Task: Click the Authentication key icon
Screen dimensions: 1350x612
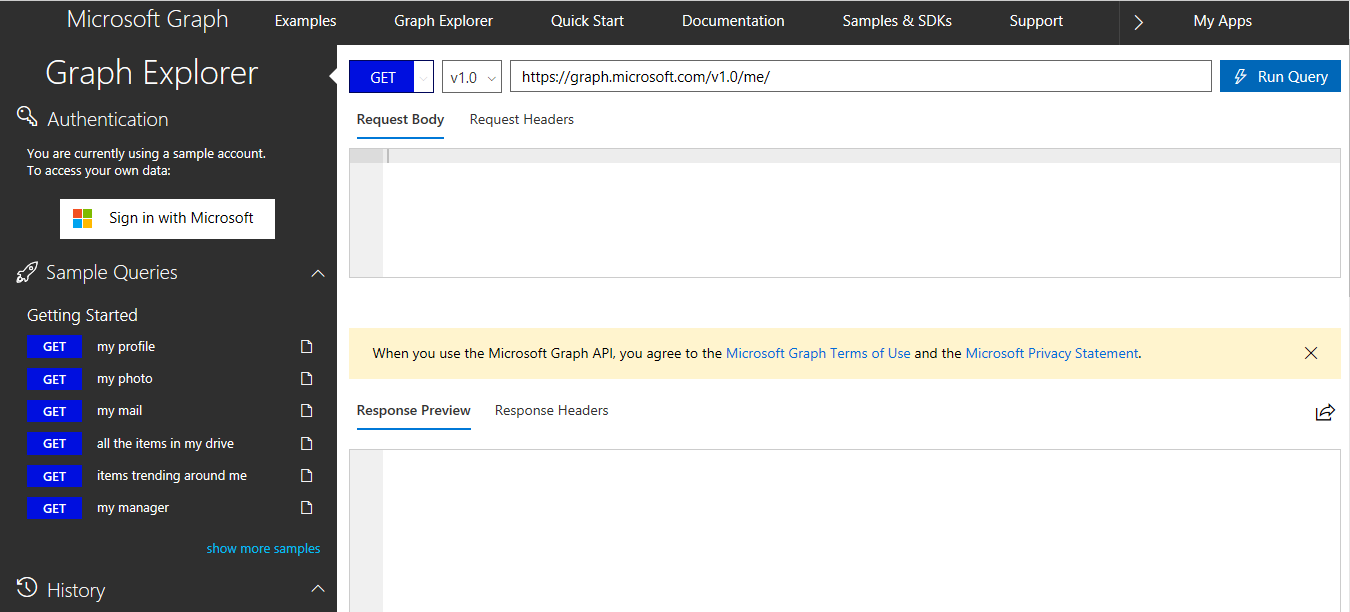Action: click(x=27, y=117)
